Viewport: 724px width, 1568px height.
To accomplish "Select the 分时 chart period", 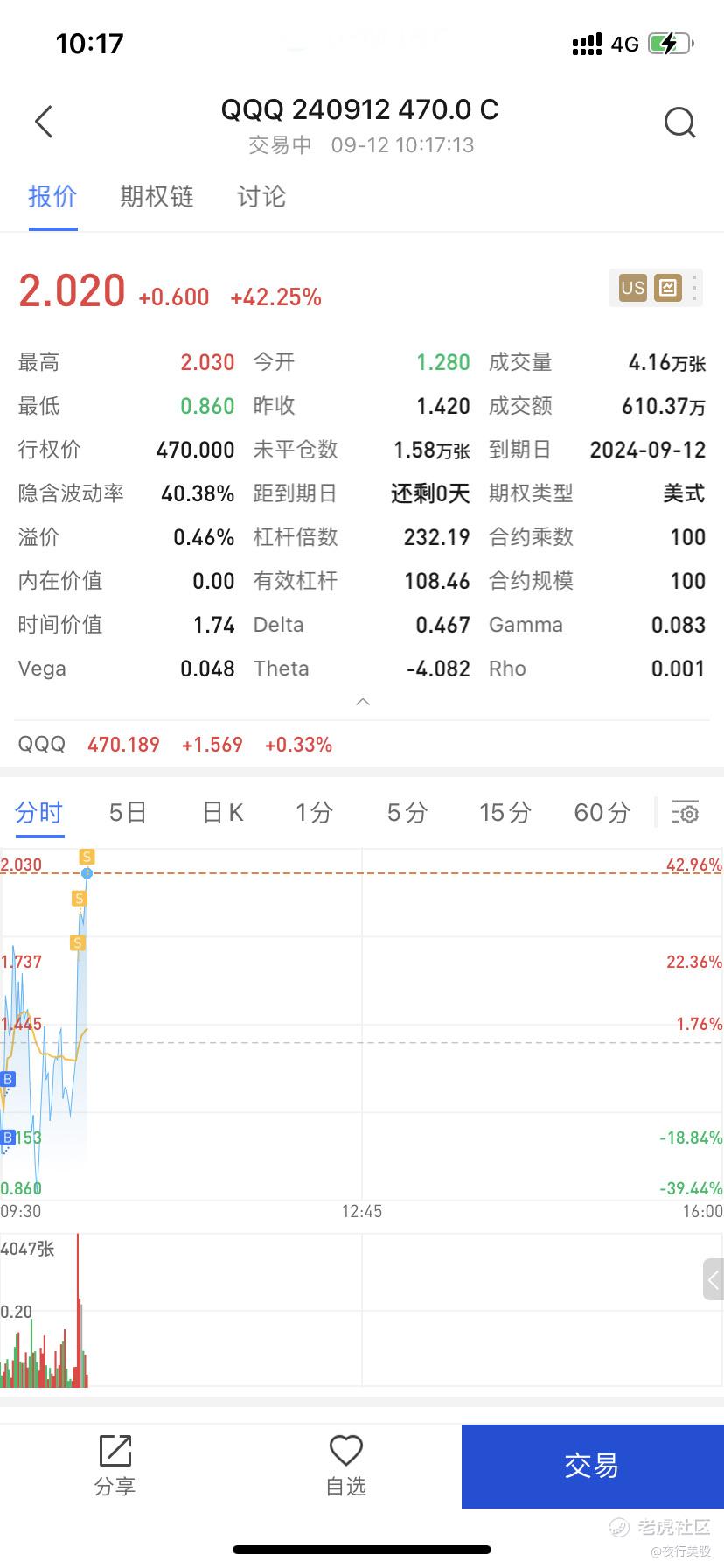I will point(39,813).
